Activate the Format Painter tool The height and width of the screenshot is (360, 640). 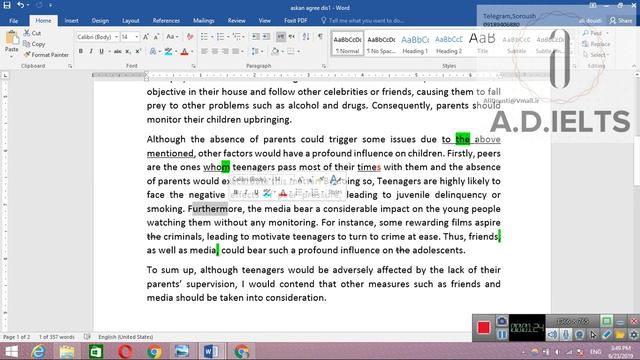pyautogui.click(x=46, y=54)
